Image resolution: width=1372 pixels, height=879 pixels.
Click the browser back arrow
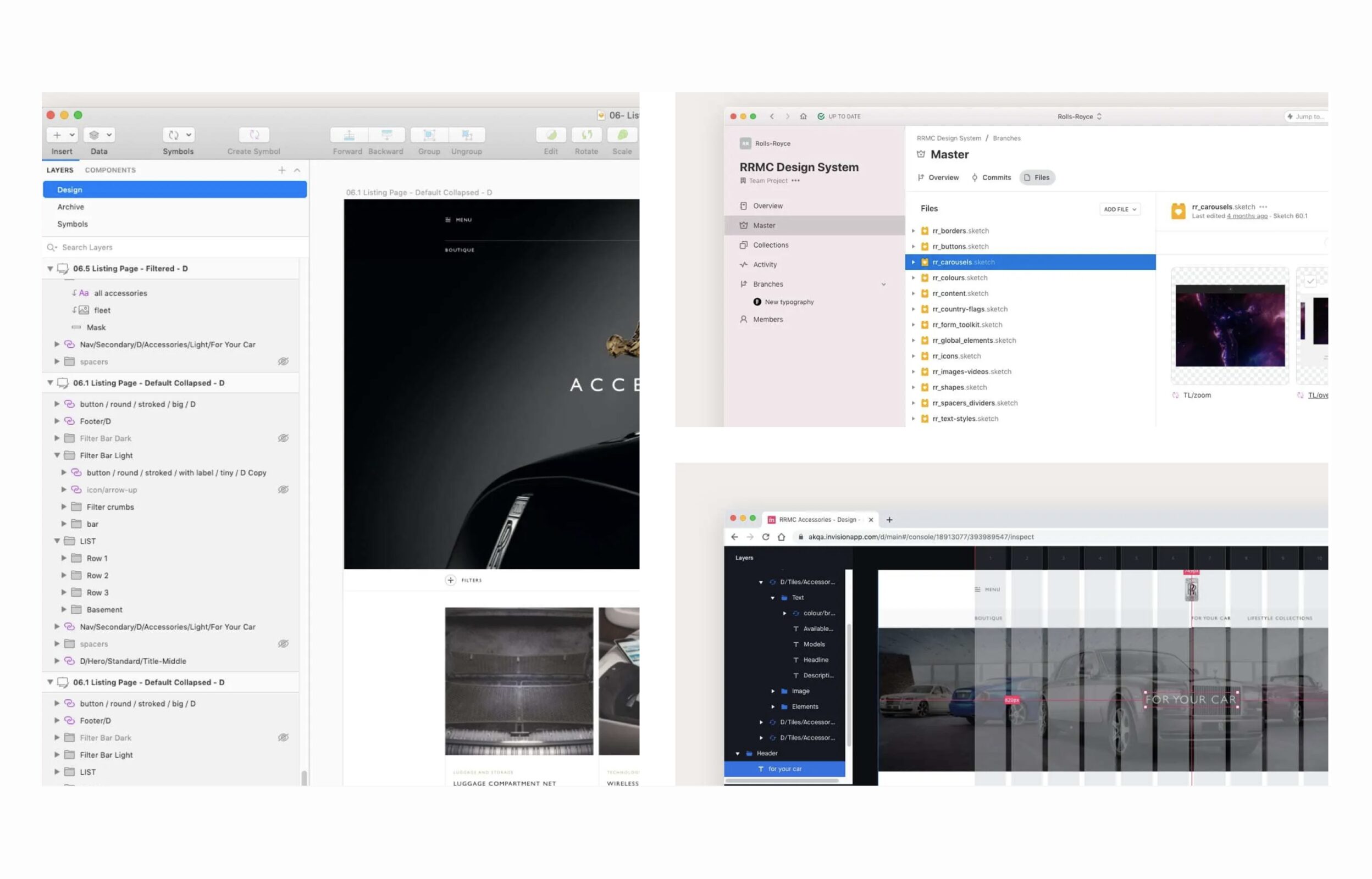734,537
